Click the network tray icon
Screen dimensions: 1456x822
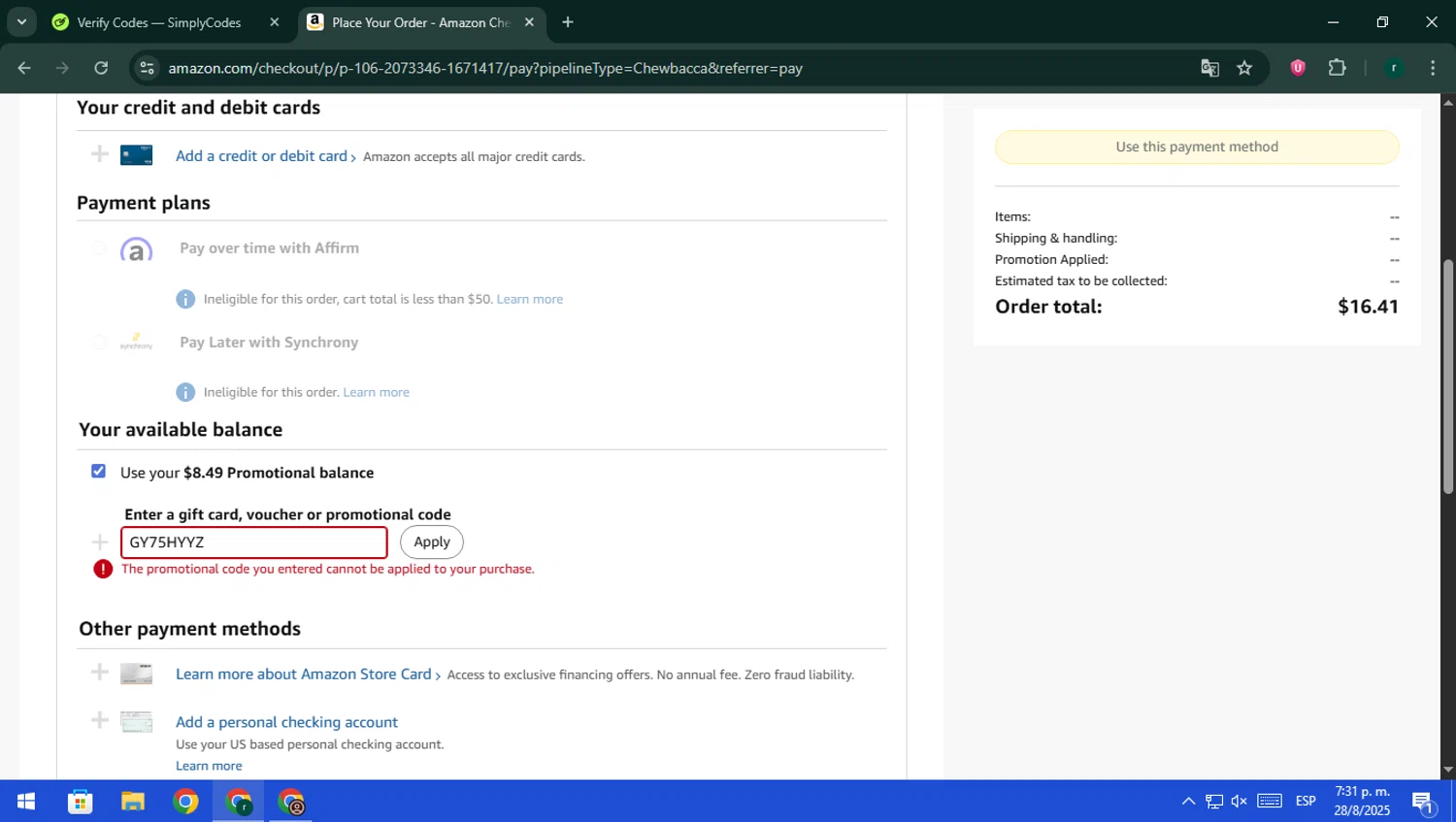1214,802
